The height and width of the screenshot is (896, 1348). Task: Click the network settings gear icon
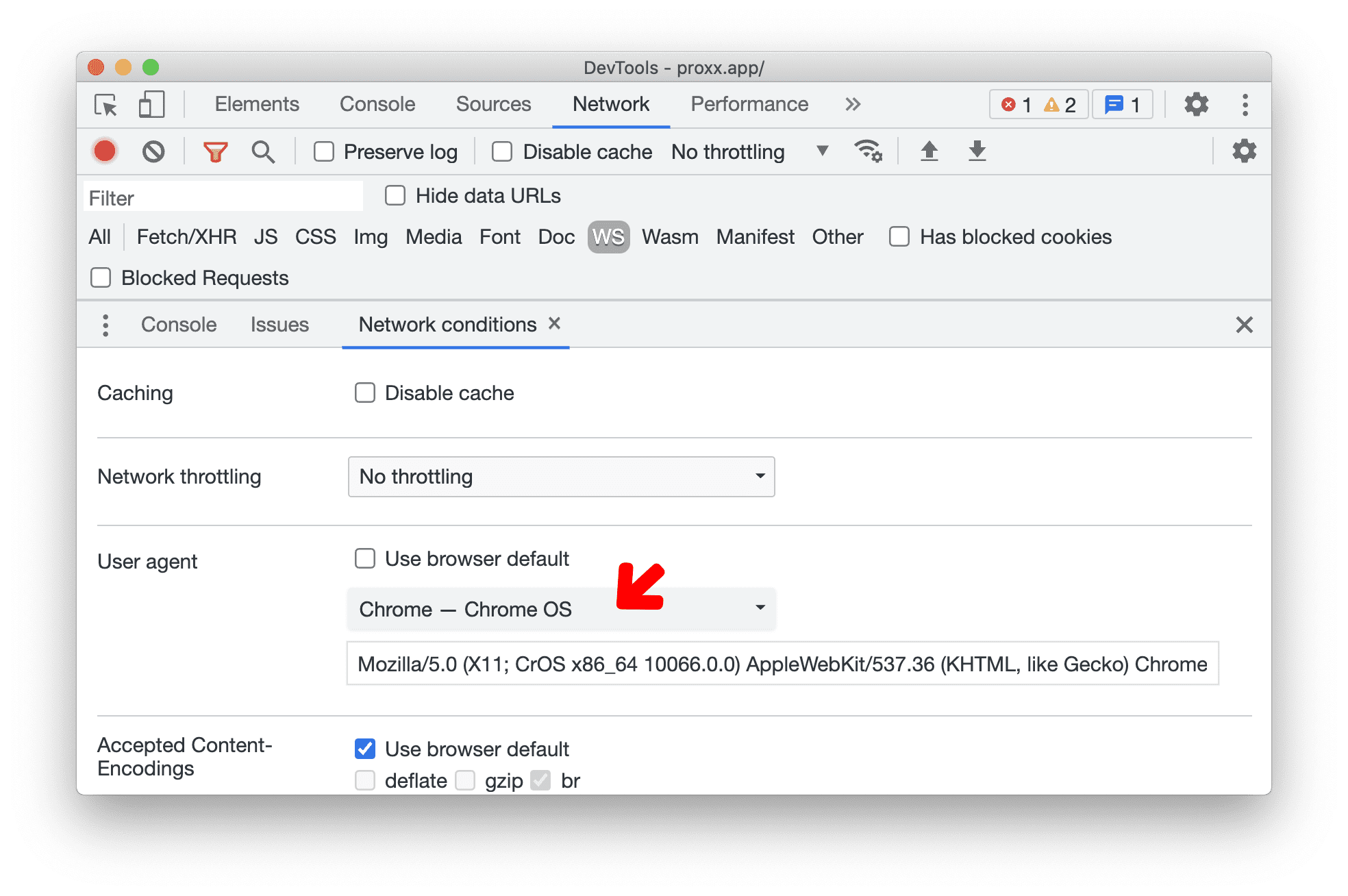tap(1242, 151)
